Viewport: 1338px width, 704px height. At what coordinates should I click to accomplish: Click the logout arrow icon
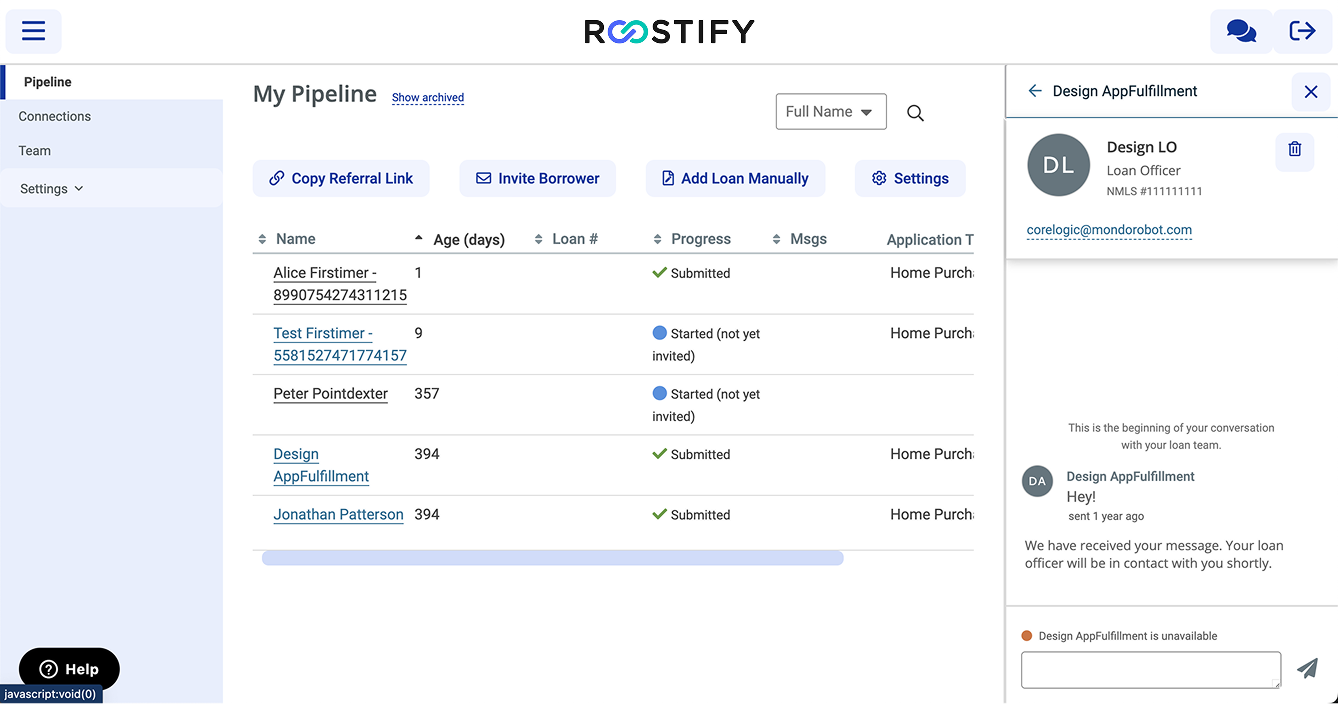1302,31
